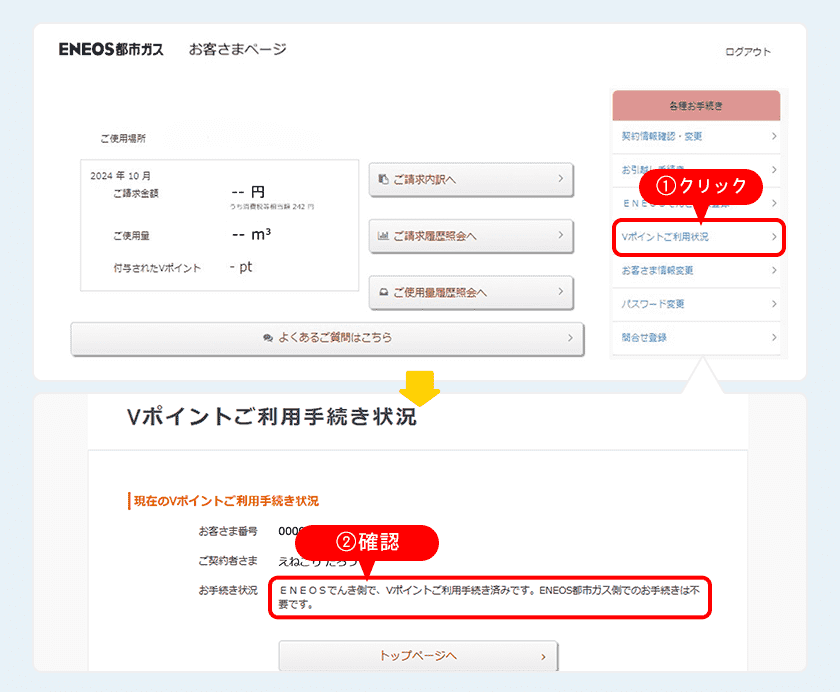Viewport: 840px width, 692px height.
Task: Open 契約情報確認・変更 in the side menu
Action: tap(696, 137)
